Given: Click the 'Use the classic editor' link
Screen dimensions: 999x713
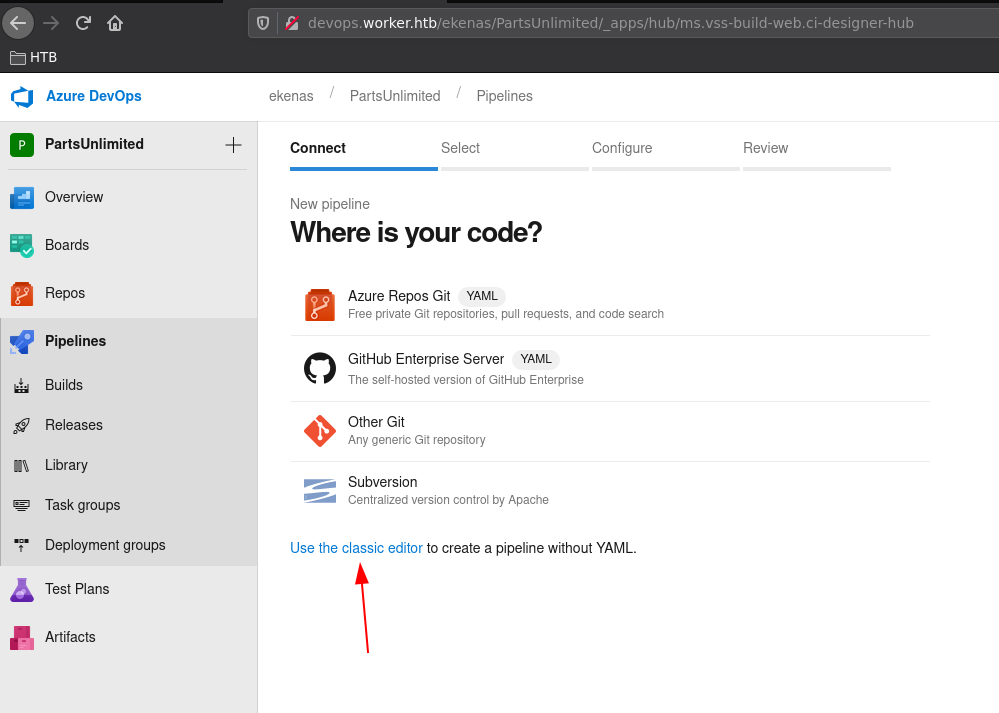Looking at the screenshot, I should tap(356, 549).
